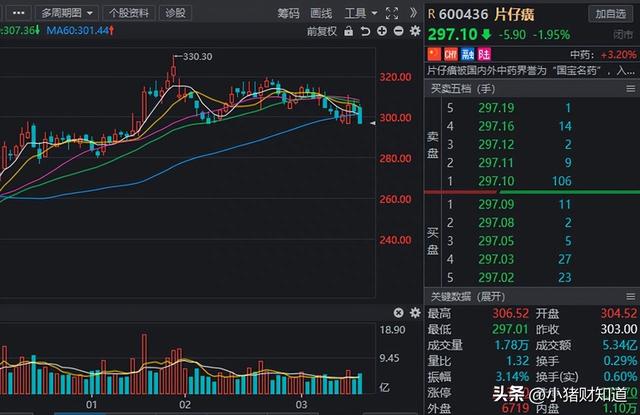Click sell level 4 price 297.16
The image size is (640, 415).
tap(496, 126)
